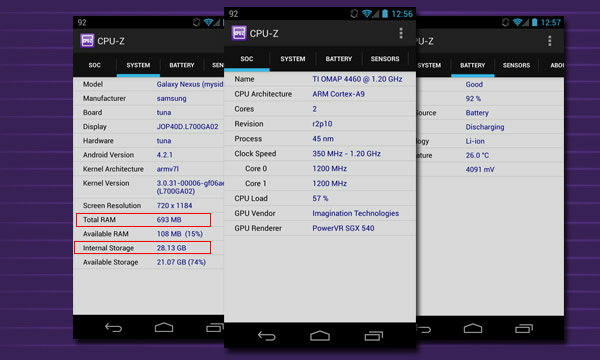The height and width of the screenshot is (360, 600).
Task: Tap Back button on left screen
Action: click(x=114, y=327)
